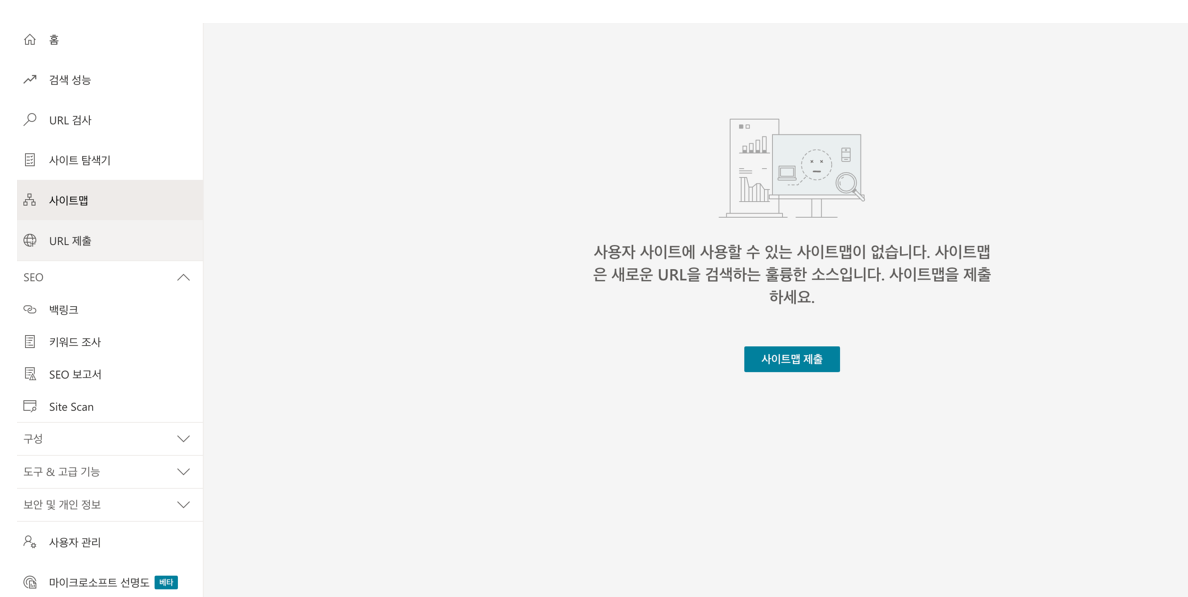Expand the 보안 및 개인 정보 chevron
Image resolution: width=1188 pixels, height=597 pixels.
tap(183, 504)
